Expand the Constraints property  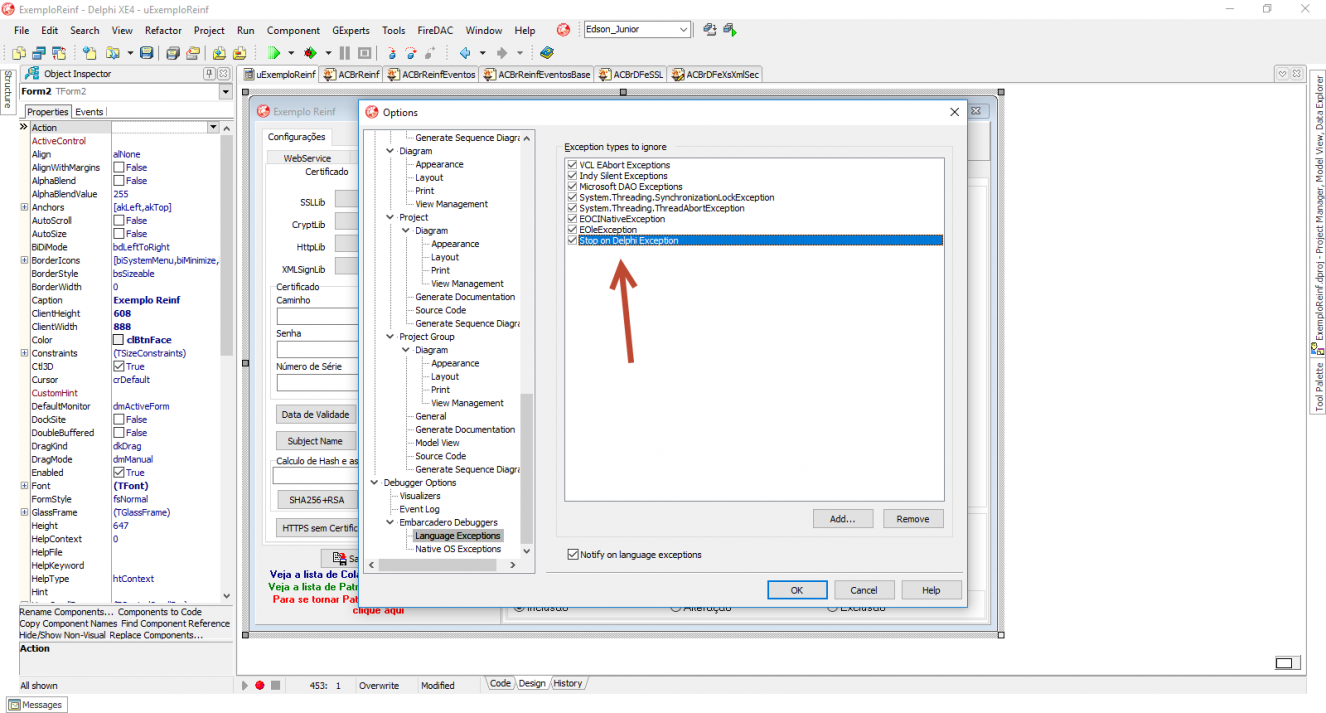click(x=23, y=353)
